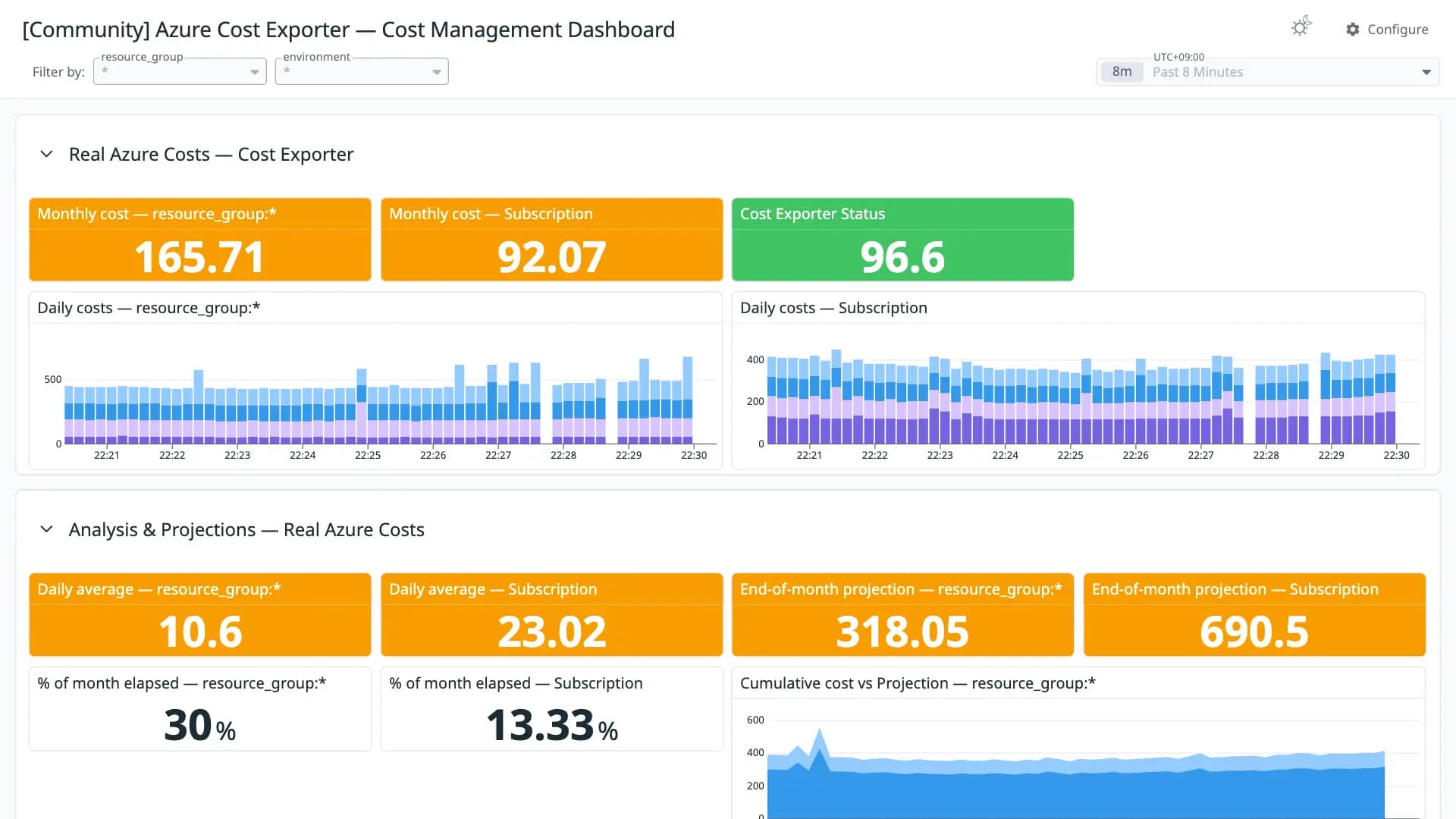Viewport: 1456px width, 819px height.
Task: Click the Configure gear icon
Action: [1353, 30]
